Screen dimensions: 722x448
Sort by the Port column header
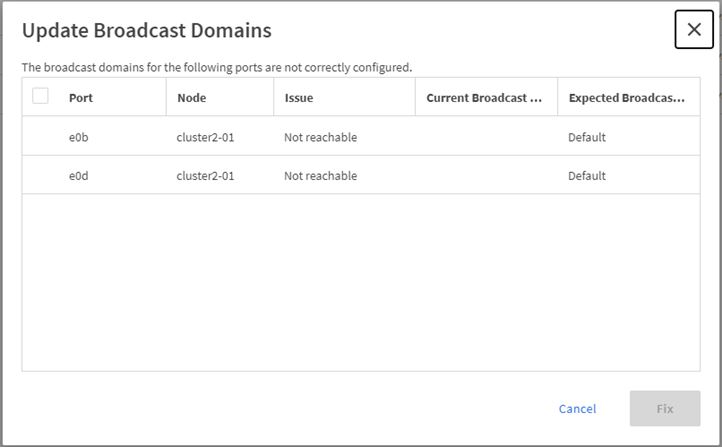(x=81, y=98)
